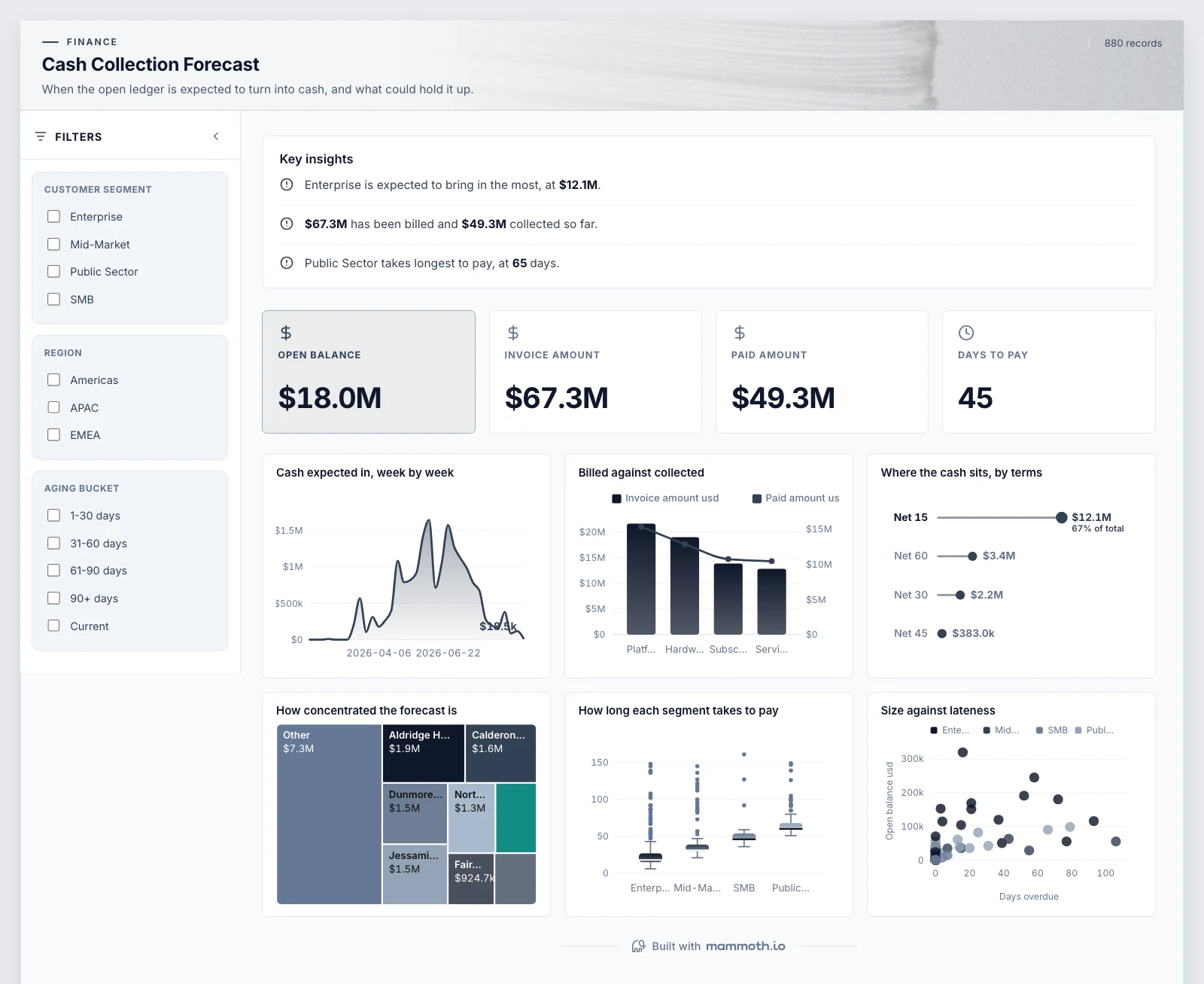Image resolution: width=1204 pixels, height=984 pixels.
Task: Click the SMB box plot
Action: pos(744,837)
